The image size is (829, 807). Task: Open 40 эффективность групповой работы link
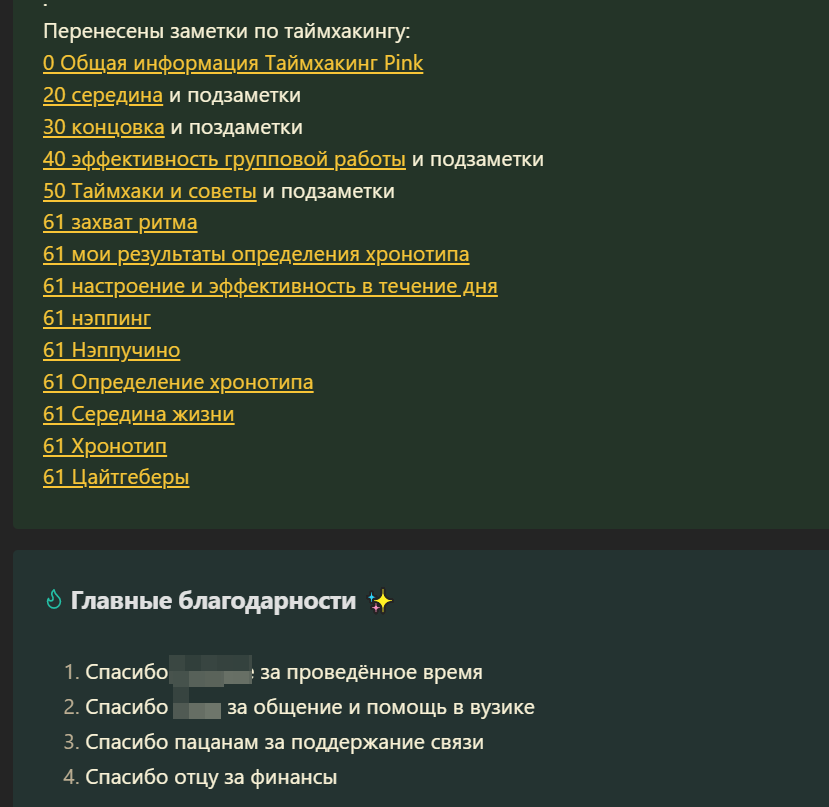pos(224,159)
